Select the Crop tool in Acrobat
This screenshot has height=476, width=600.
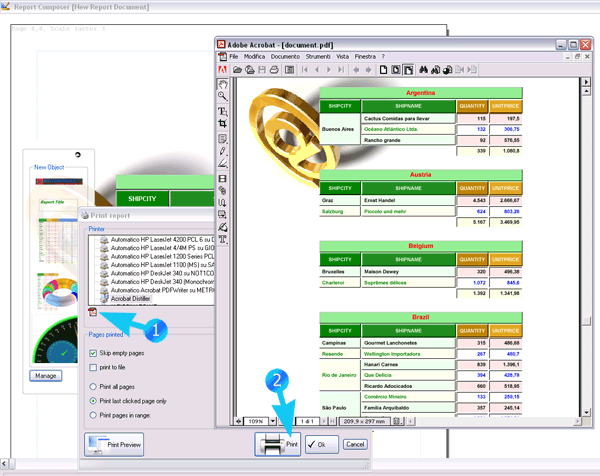tap(223, 123)
